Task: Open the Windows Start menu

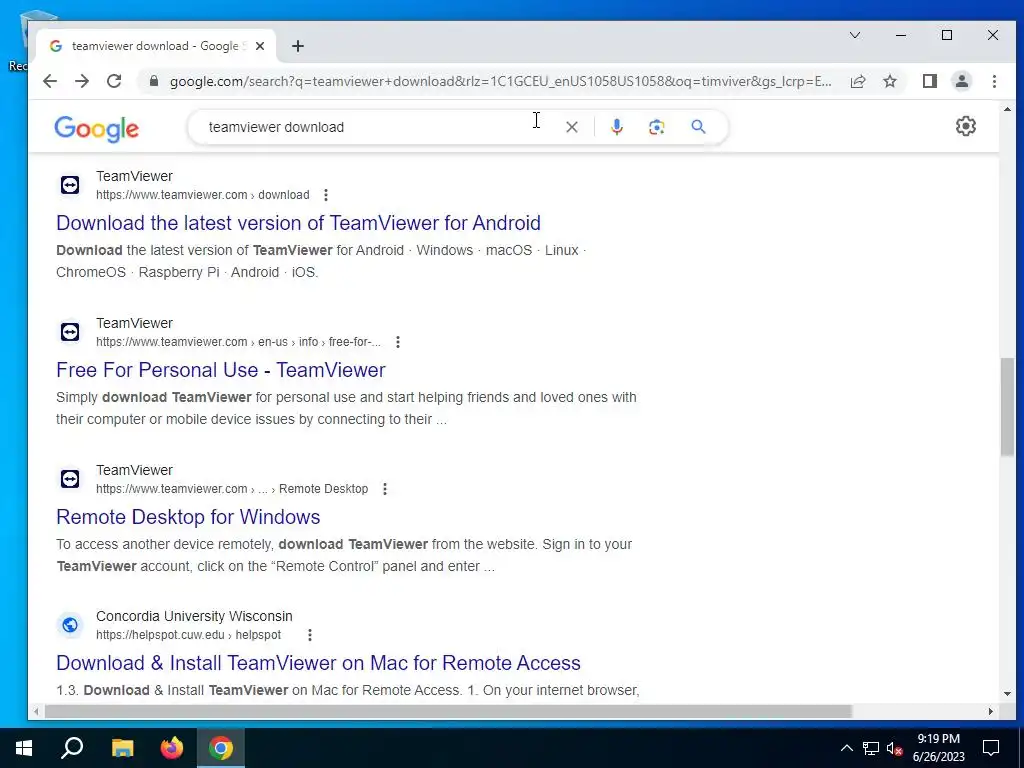Action: [x=24, y=748]
